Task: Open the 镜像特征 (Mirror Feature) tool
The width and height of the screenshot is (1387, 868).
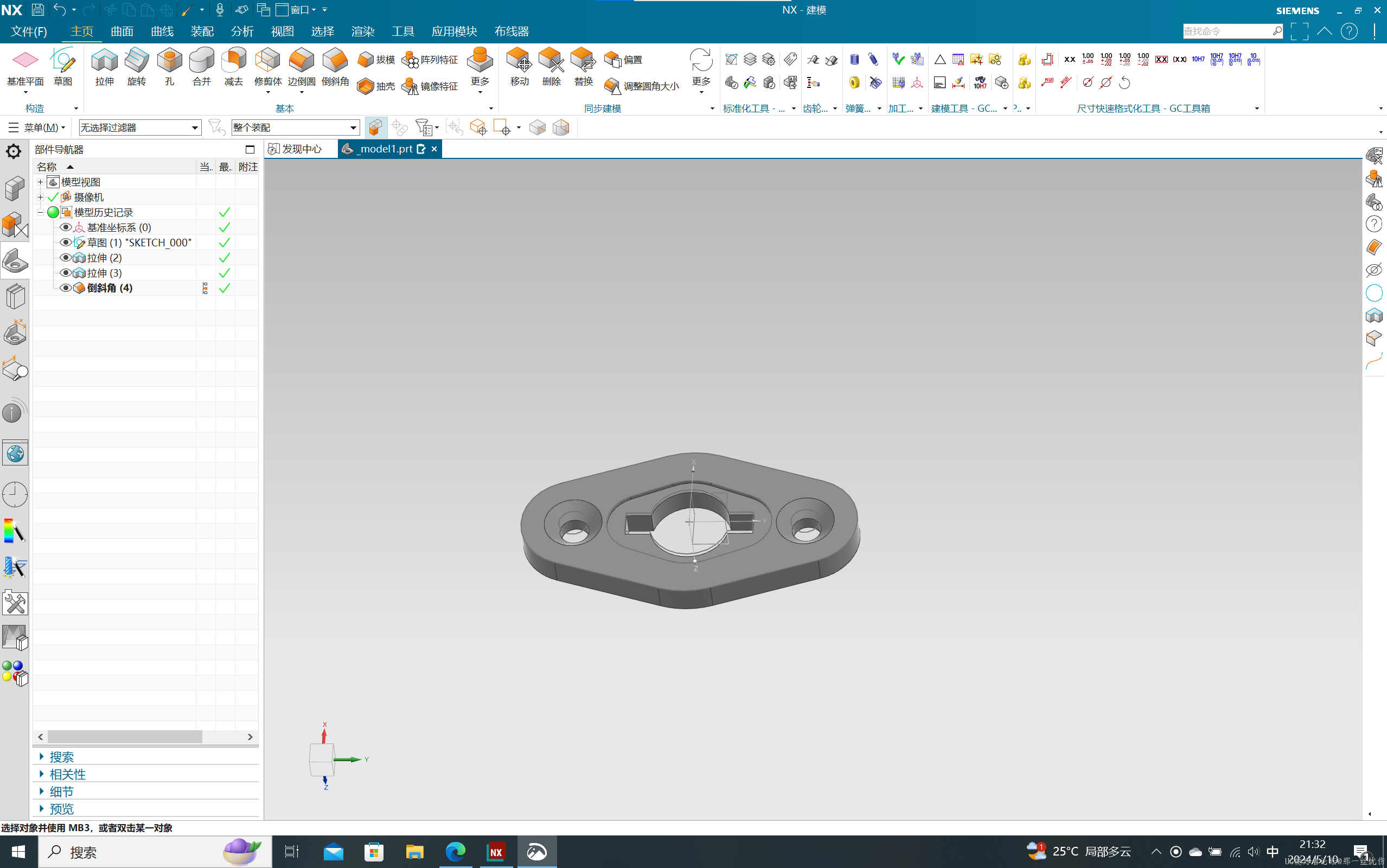Action: click(x=429, y=86)
